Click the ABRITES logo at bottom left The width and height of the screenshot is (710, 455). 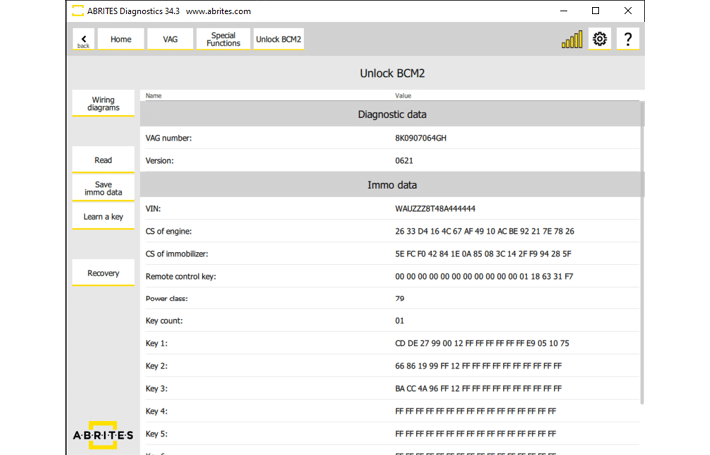(103, 435)
